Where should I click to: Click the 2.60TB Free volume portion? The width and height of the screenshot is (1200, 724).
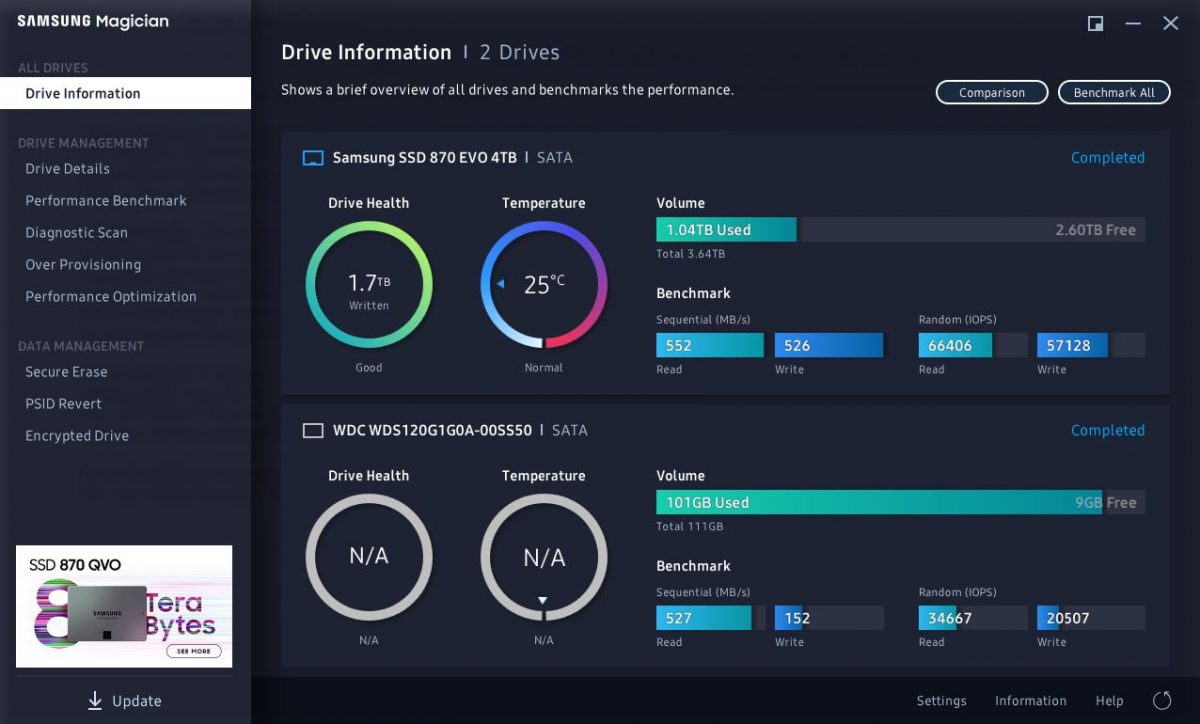tap(973, 230)
